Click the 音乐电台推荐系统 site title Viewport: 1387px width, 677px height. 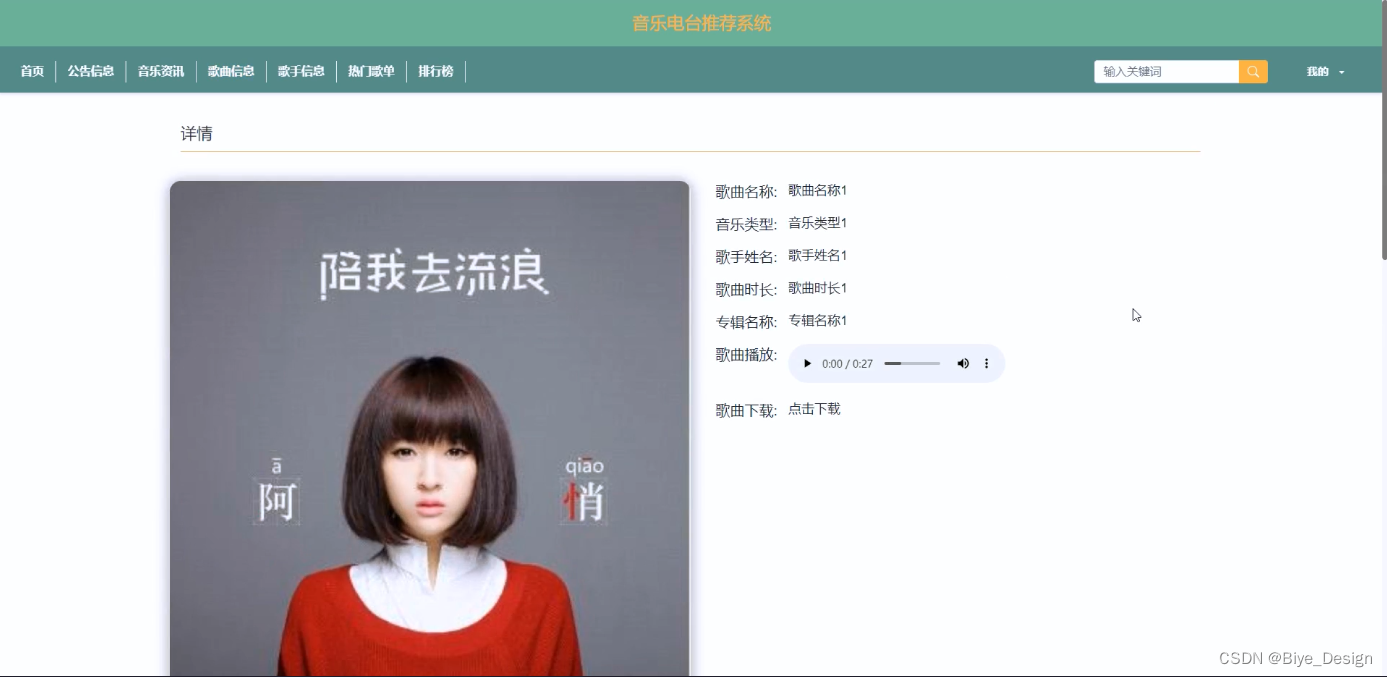(701, 23)
